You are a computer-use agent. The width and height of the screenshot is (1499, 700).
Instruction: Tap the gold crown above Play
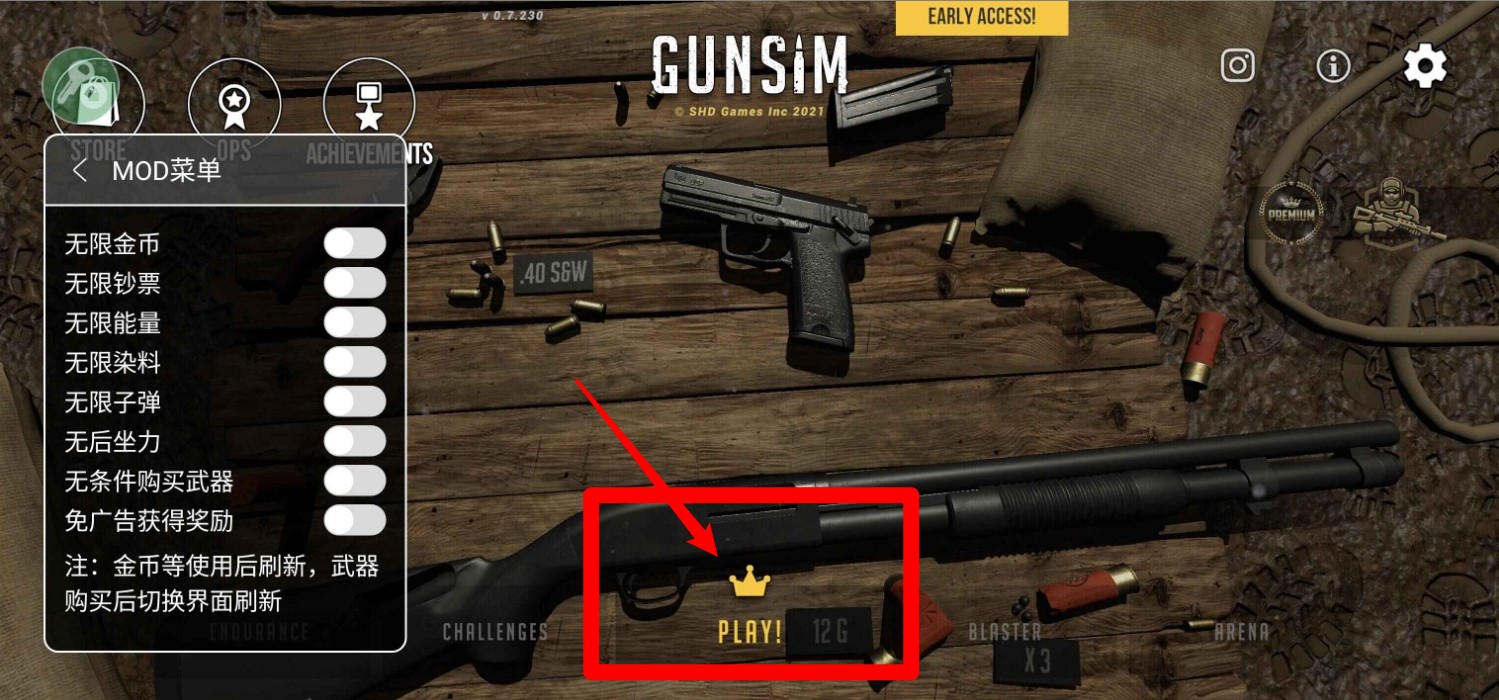pyautogui.click(x=748, y=581)
